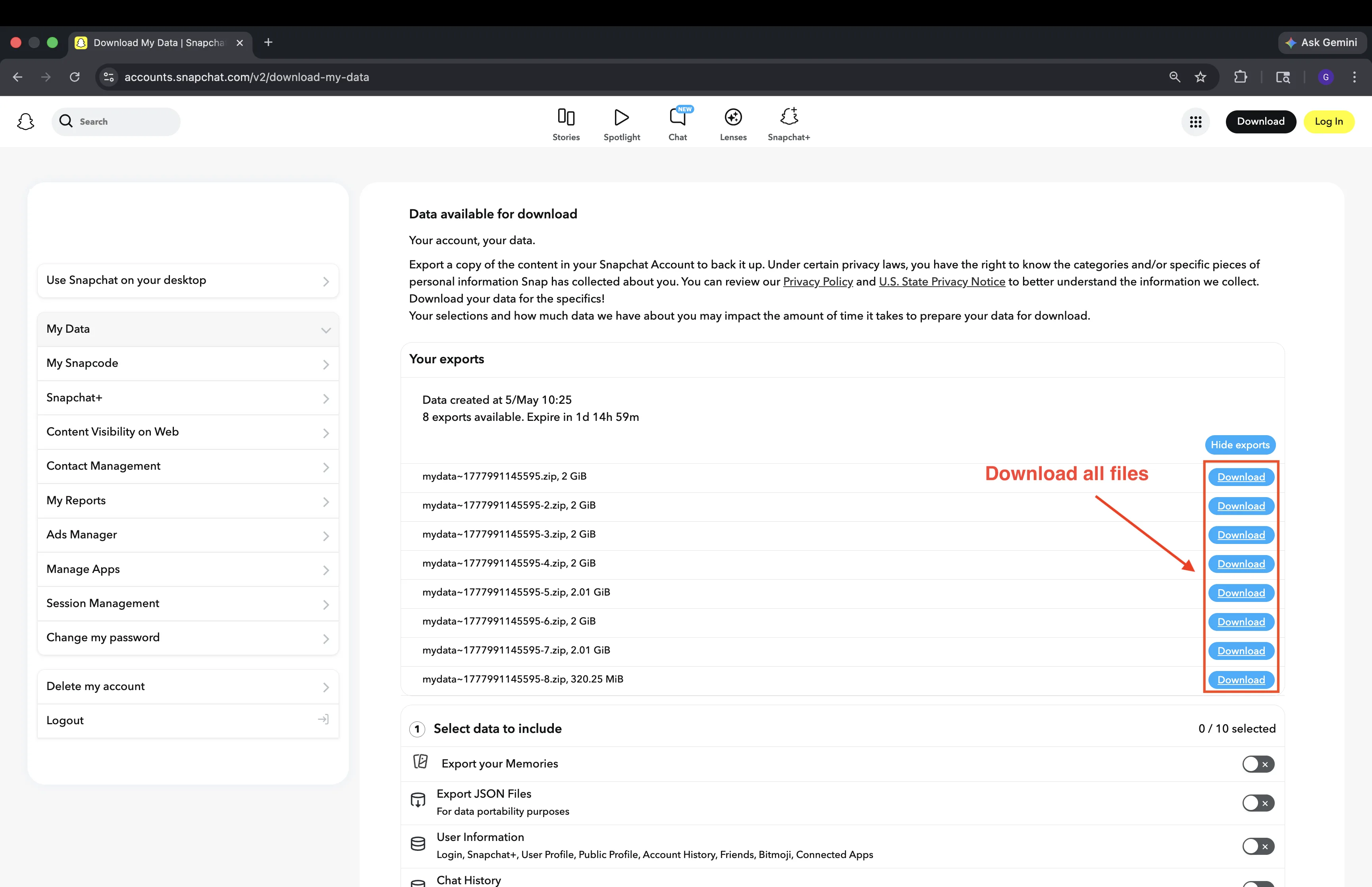Enable User Information toggle
1372x887 pixels.
[1258, 846]
